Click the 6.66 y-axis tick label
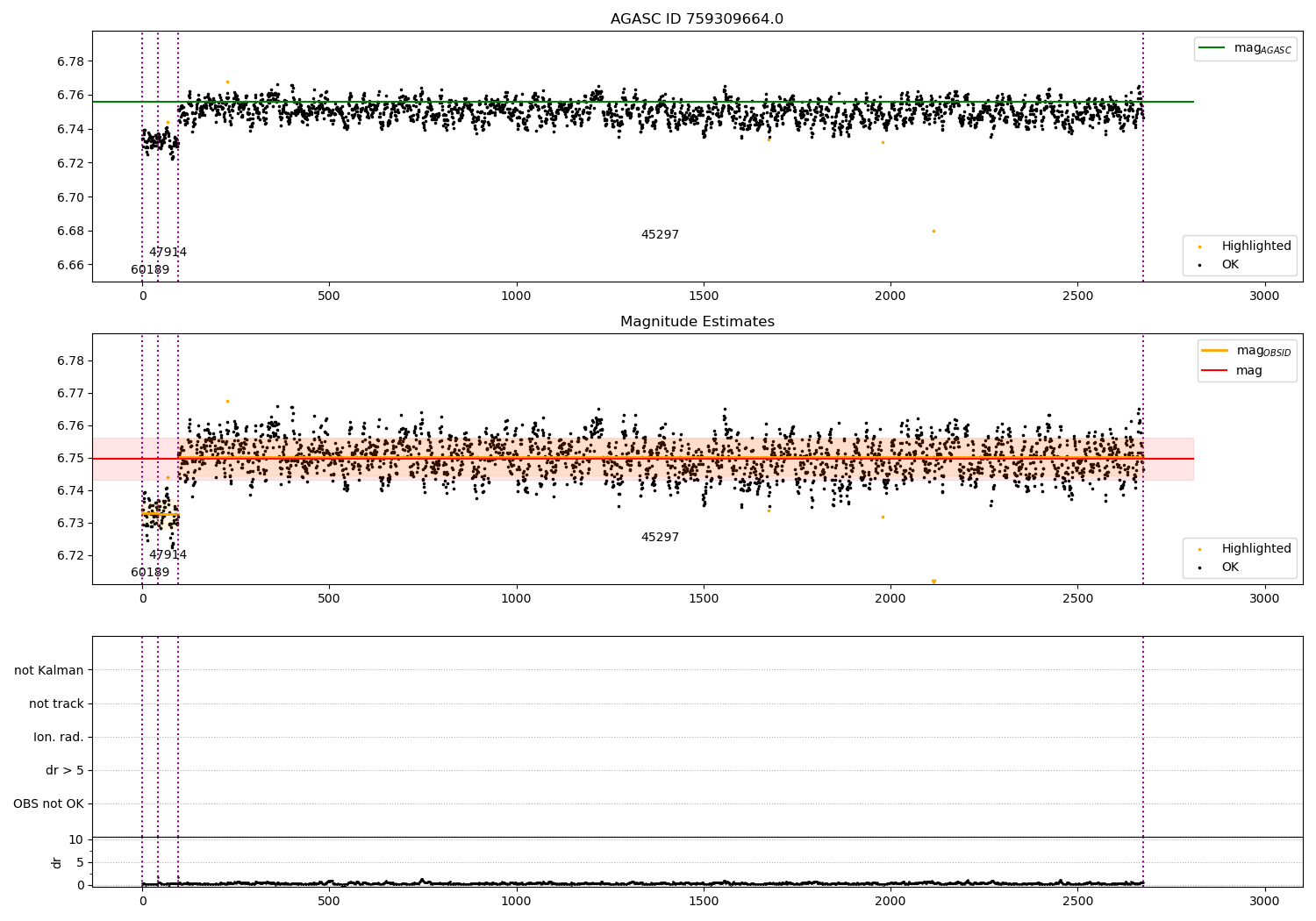 [70, 265]
